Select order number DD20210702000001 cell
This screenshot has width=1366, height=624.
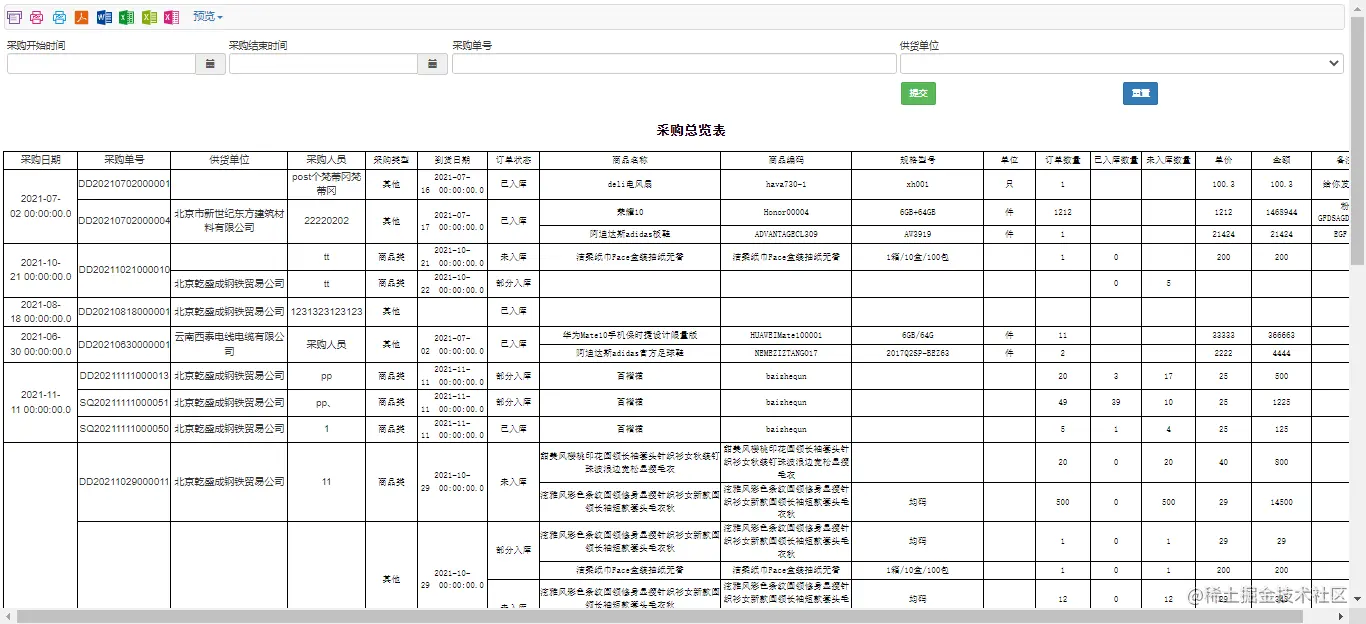(x=122, y=184)
